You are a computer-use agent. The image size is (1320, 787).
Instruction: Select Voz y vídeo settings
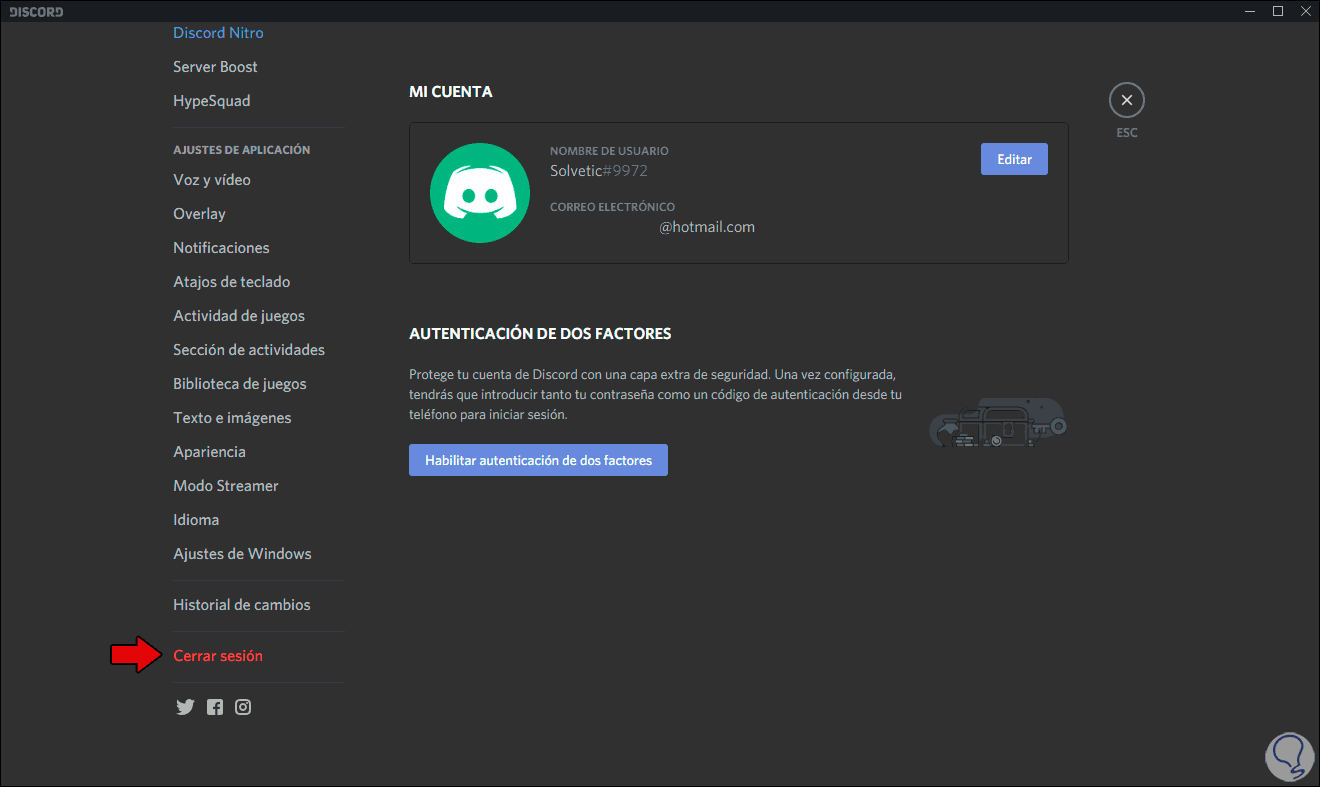211,179
